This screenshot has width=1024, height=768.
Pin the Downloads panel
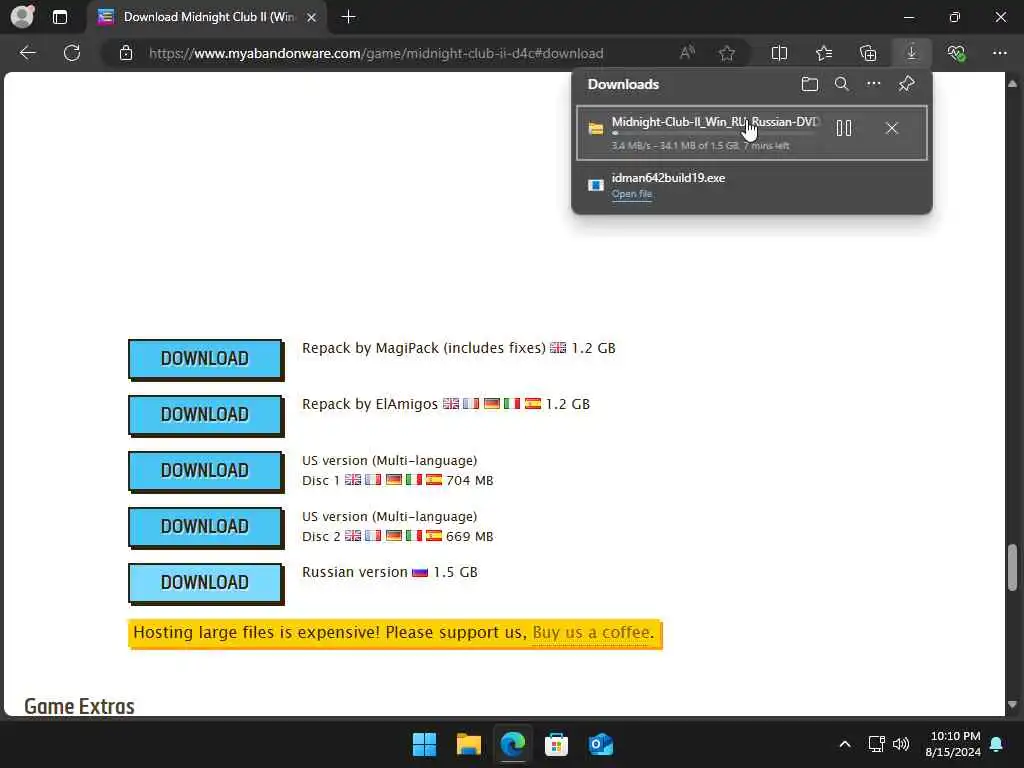click(x=906, y=84)
